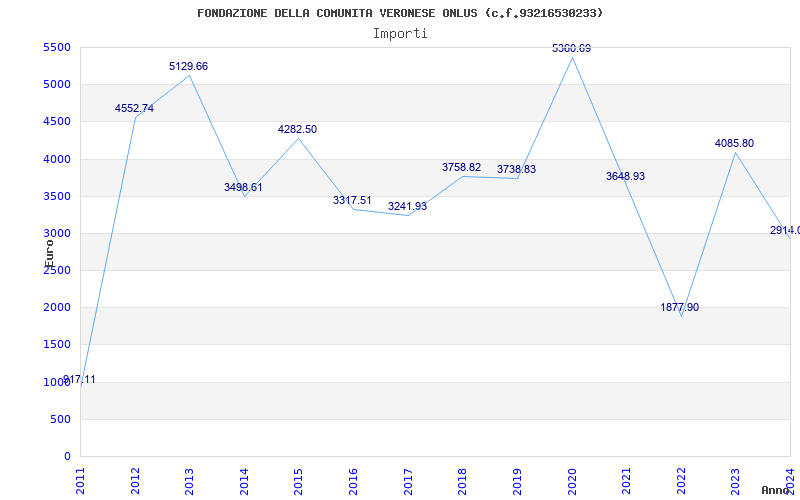This screenshot has height=500, width=800.
Task: Click the 0 y-axis tick label
Action: [x=67, y=457]
